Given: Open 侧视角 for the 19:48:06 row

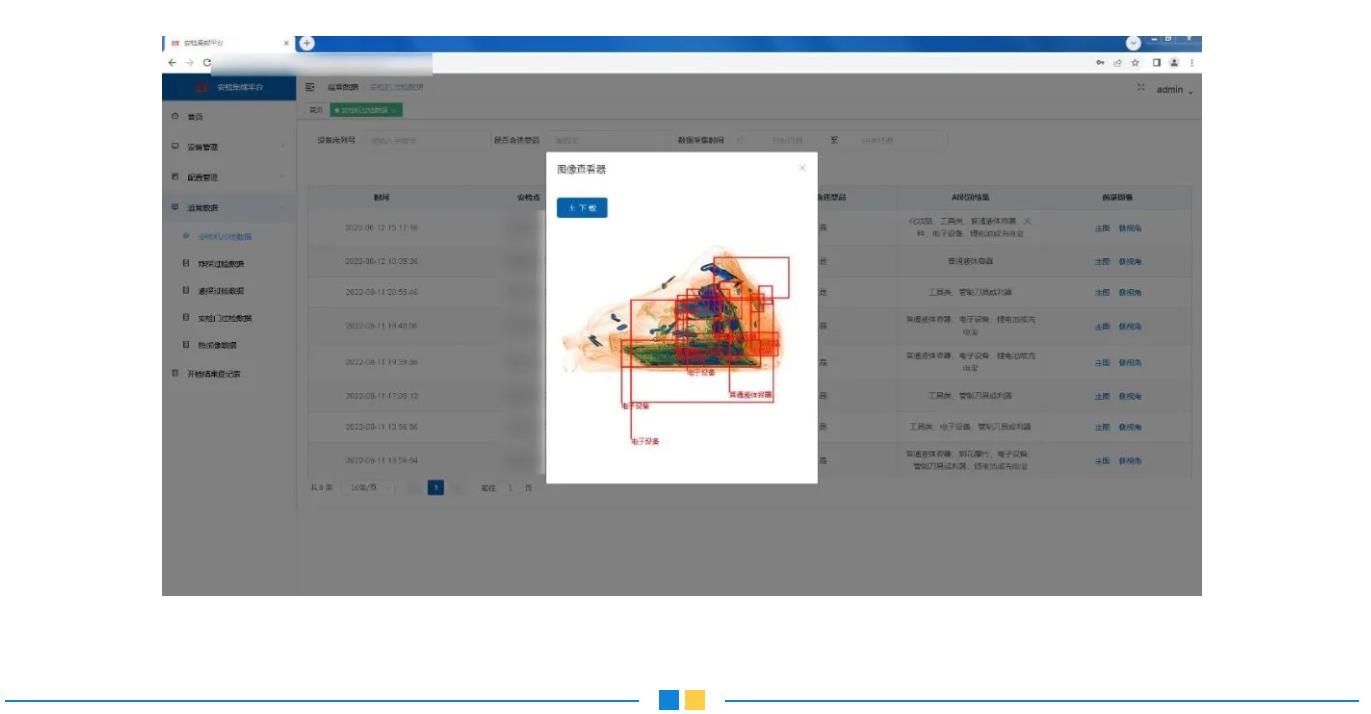Looking at the screenshot, I should tap(1129, 325).
